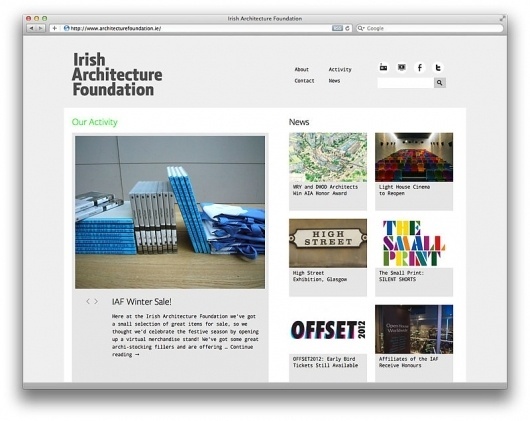530x421 pixels.
Task: Click the Continue reading link
Action: click(183, 351)
